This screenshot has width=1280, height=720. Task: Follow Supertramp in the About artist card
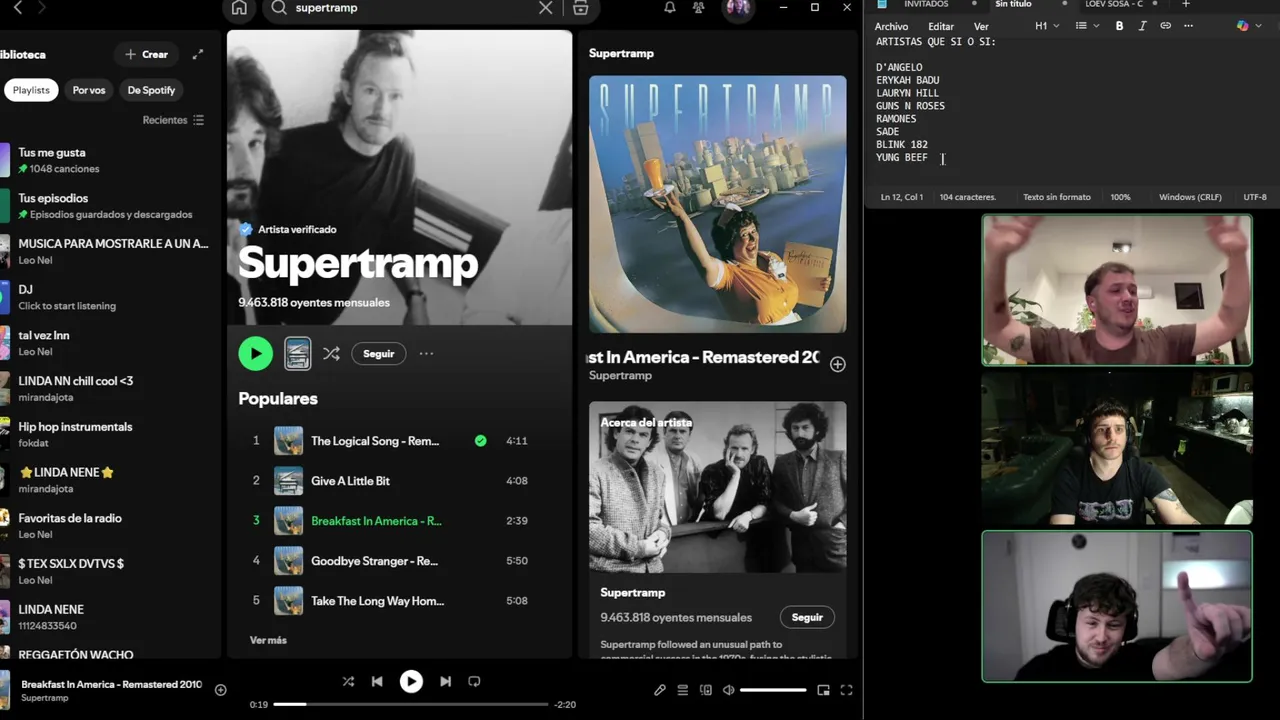tap(807, 617)
